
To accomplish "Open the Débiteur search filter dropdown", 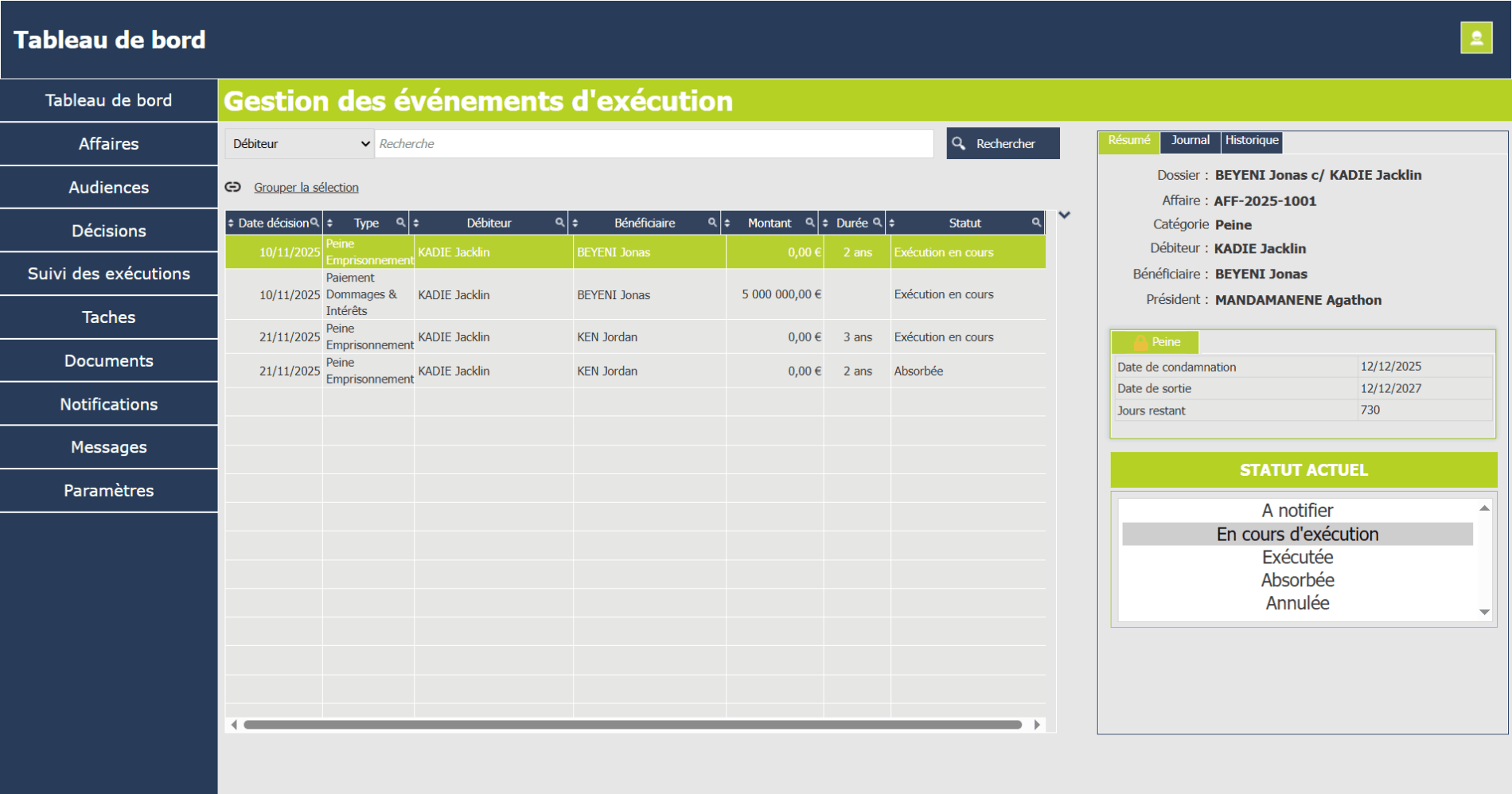I will tap(300, 144).
